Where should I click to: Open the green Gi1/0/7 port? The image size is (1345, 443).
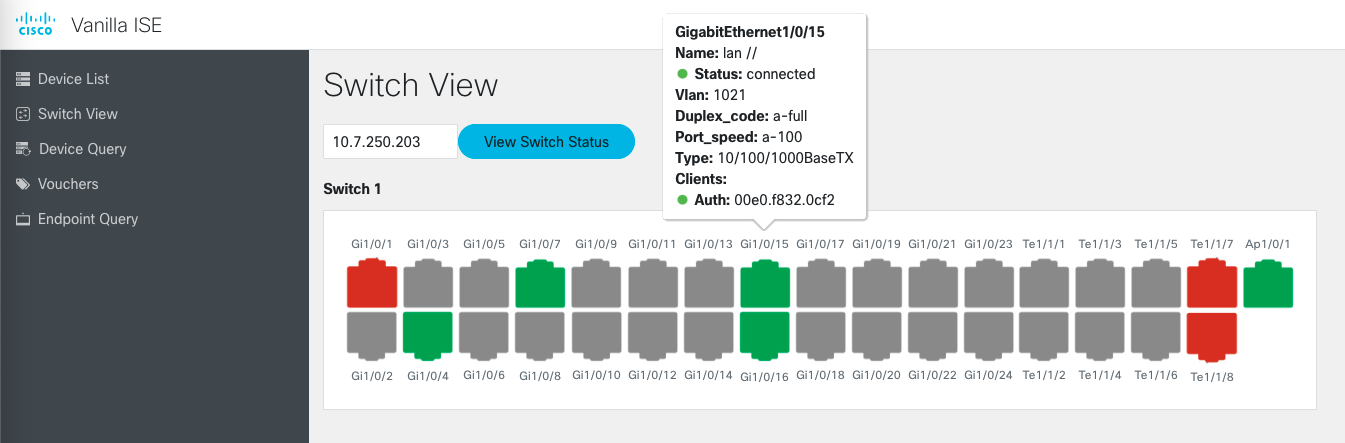click(540, 283)
